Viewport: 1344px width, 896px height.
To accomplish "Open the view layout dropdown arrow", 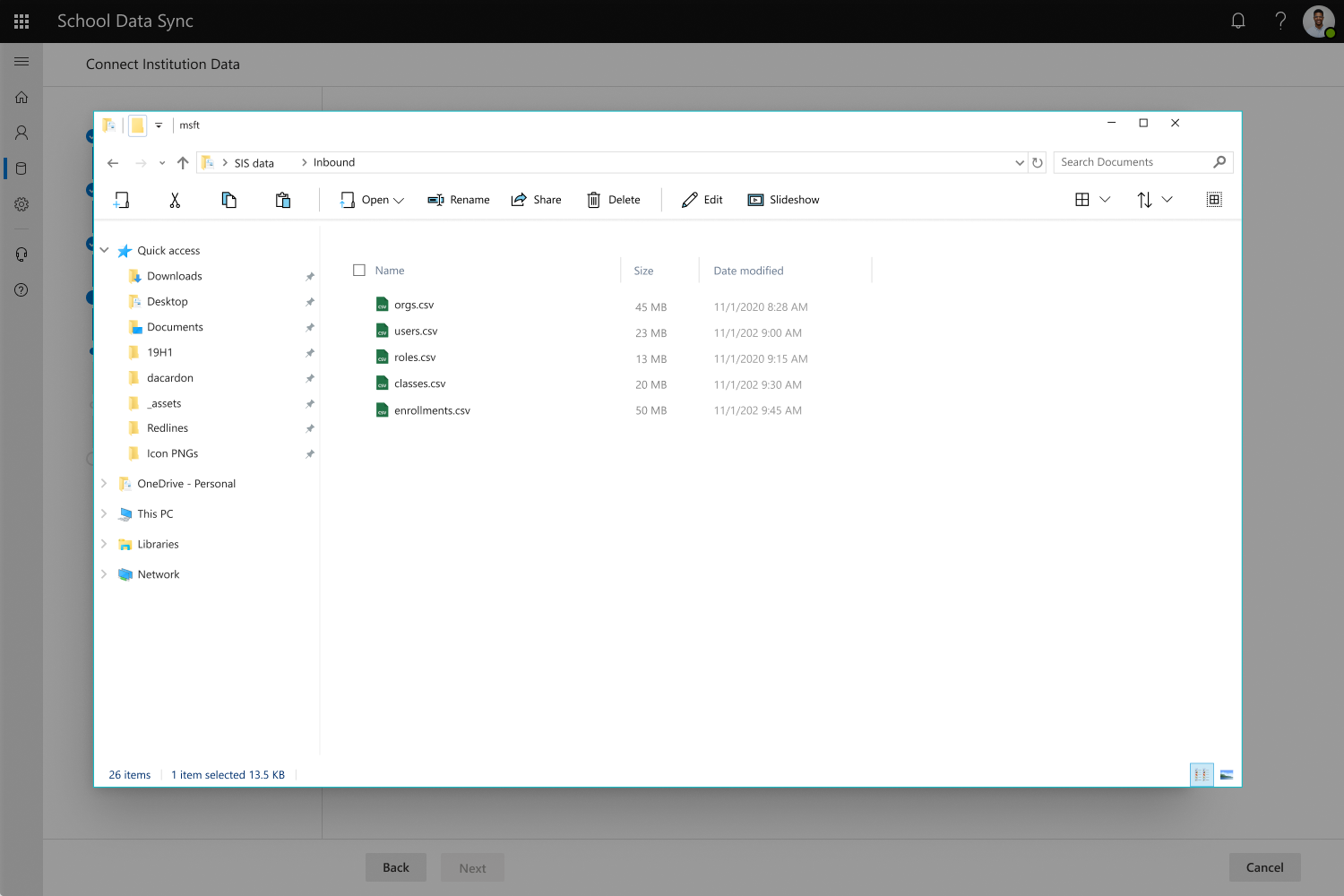I will (x=1105, y=200).
